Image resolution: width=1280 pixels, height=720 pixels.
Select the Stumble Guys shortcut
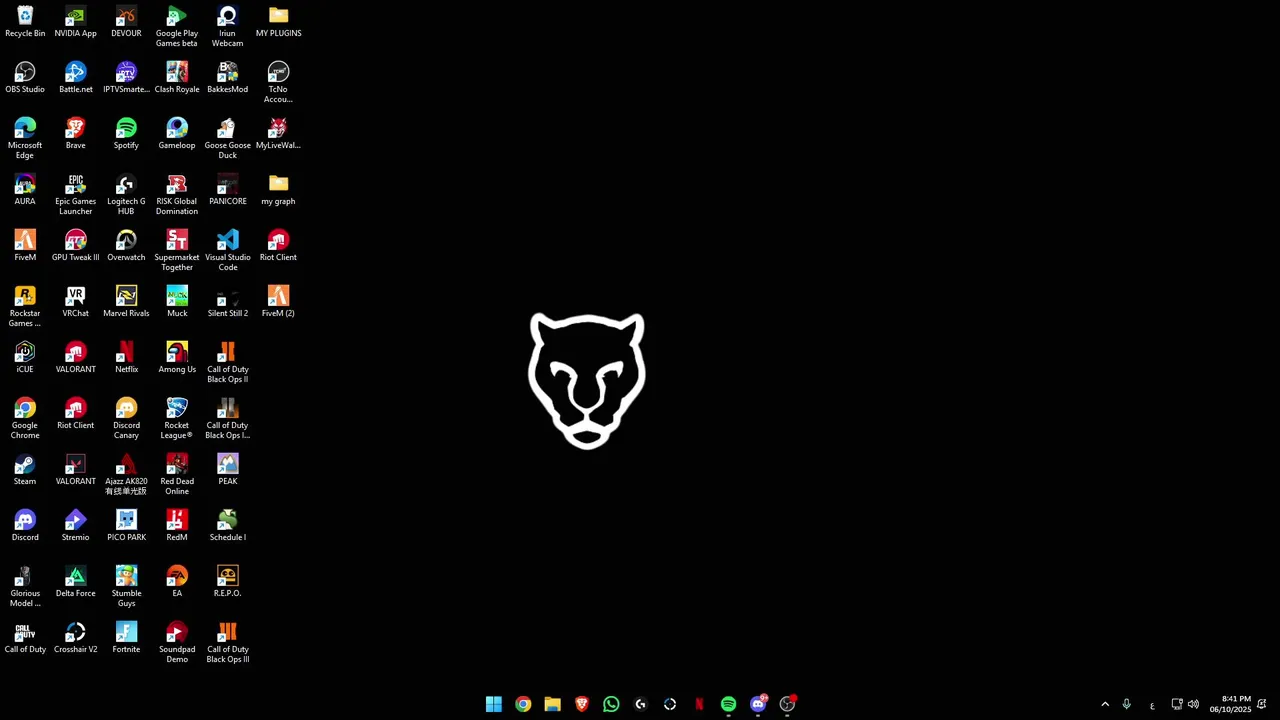click(126, 586)
